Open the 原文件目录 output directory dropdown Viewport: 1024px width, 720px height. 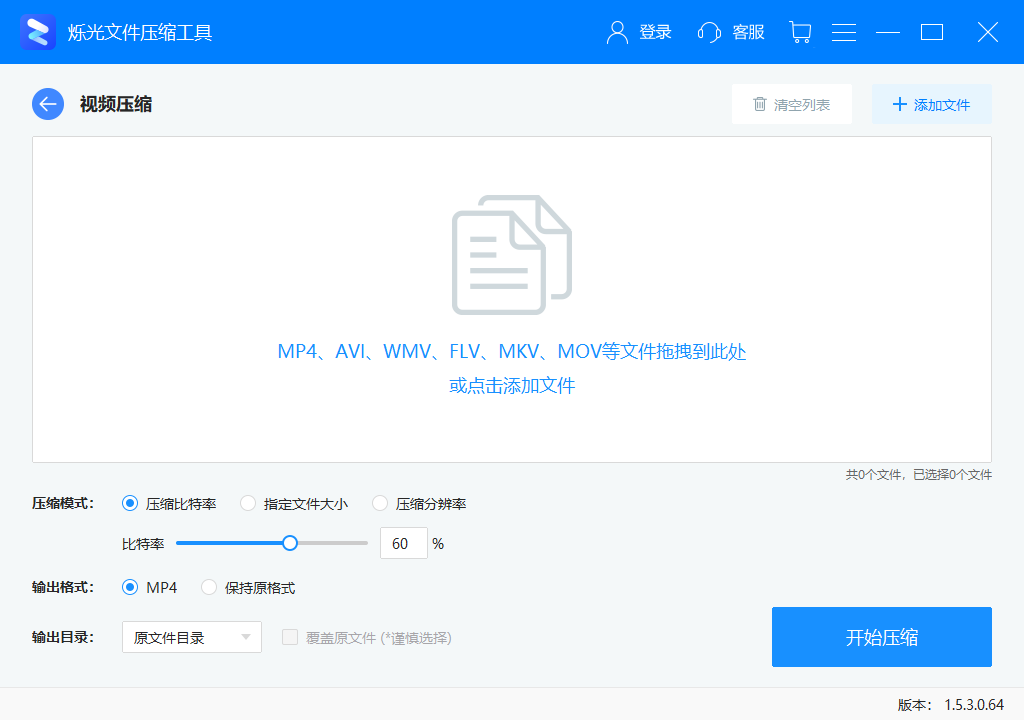point(191,637)
